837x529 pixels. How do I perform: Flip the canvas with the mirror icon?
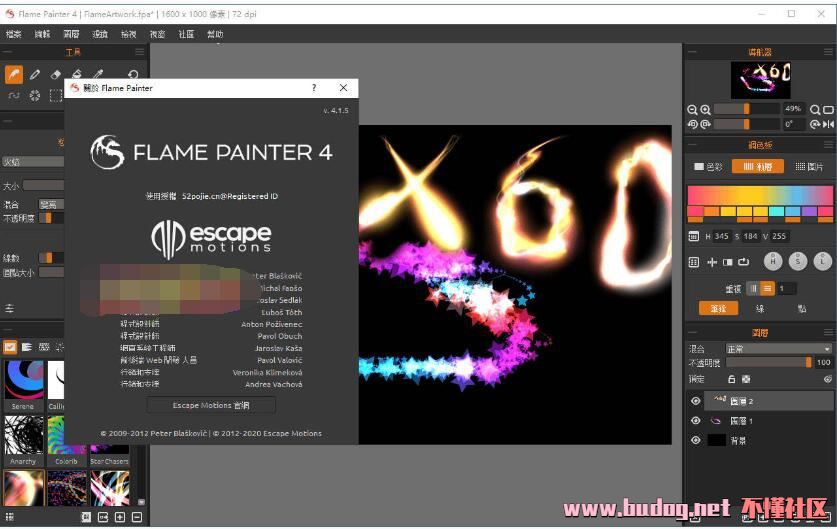click(x=828, y=124)
